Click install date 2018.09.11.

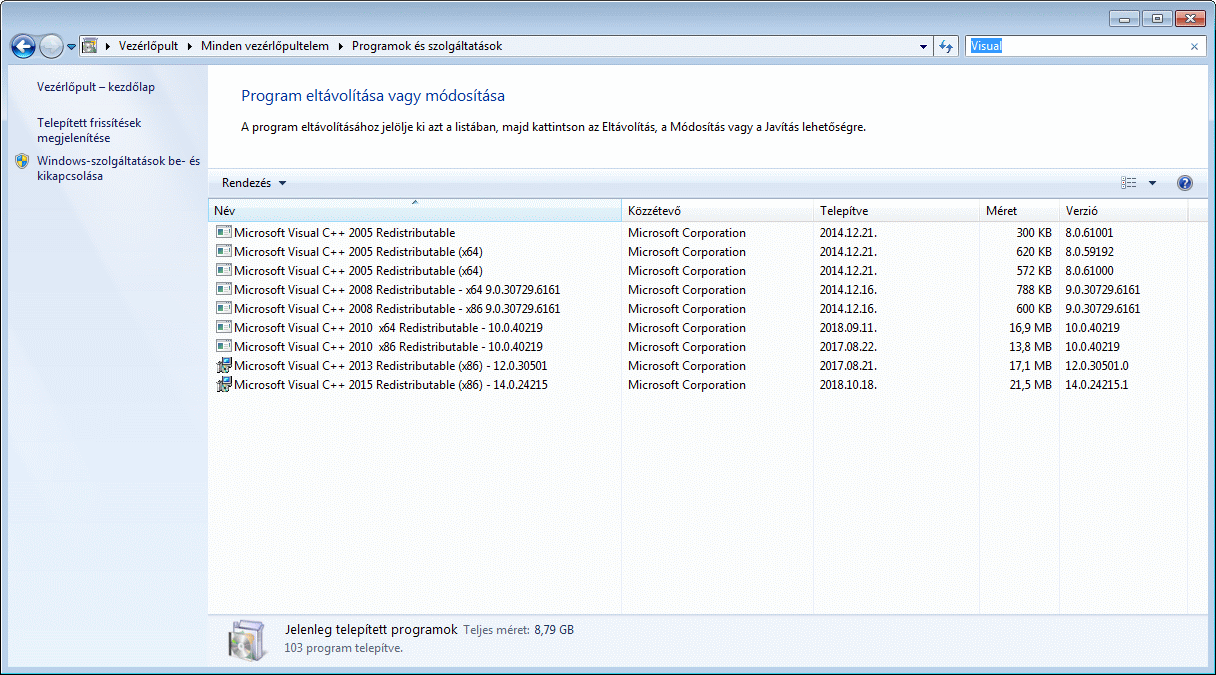click(848, 328)
